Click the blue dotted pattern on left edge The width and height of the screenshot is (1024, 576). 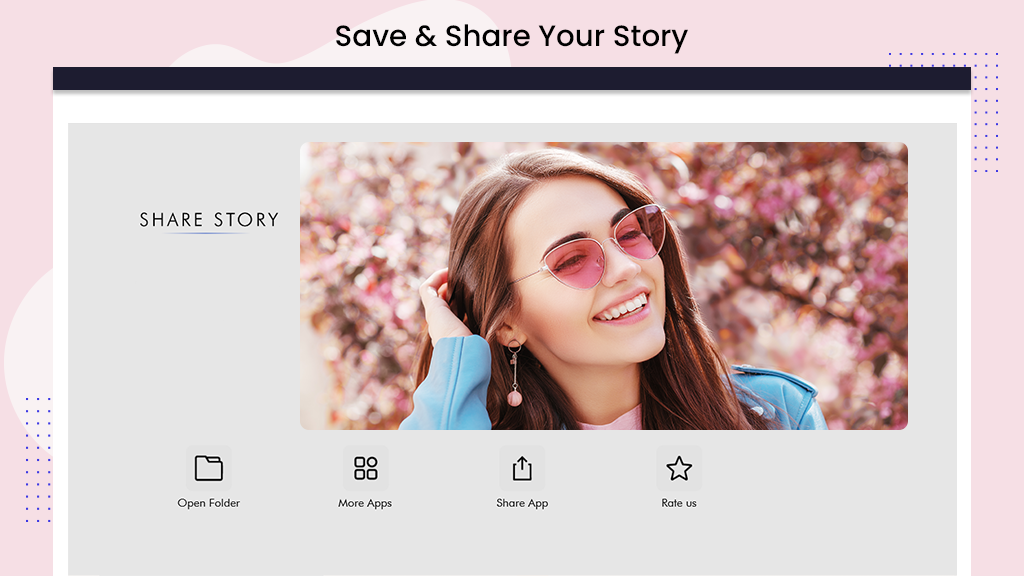38,459
